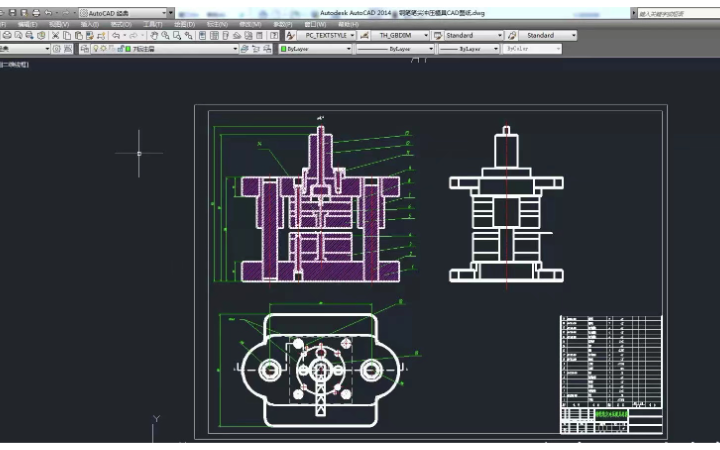Click the green ByLayer swatch in color control
This screenshot has width=720, height=450.
pyautogui.click(x=283, y=49)
